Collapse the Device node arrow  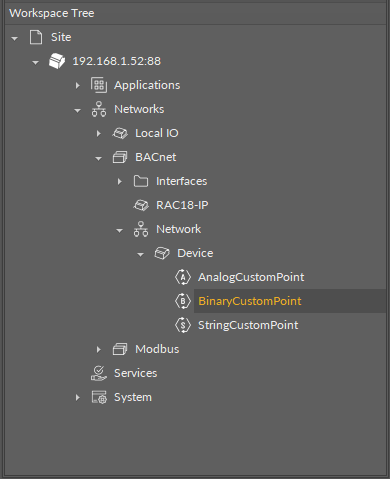coord(140,254)
